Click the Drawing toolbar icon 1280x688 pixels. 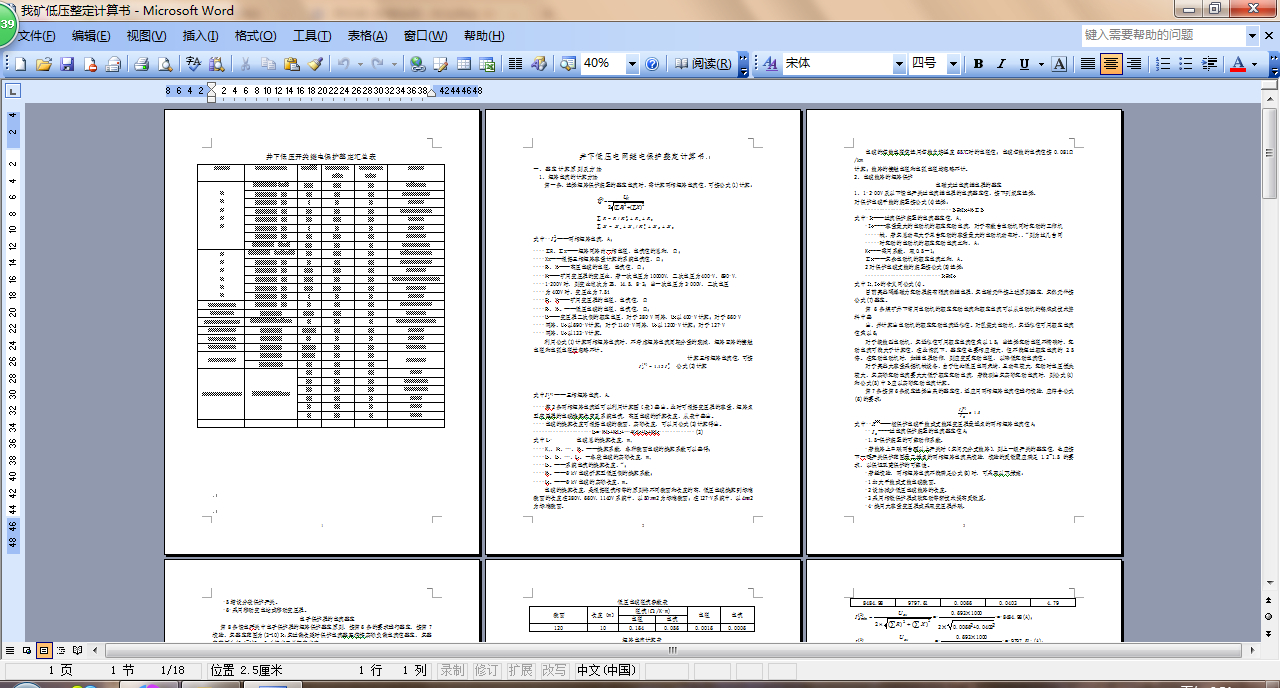(x=538, y=64)
